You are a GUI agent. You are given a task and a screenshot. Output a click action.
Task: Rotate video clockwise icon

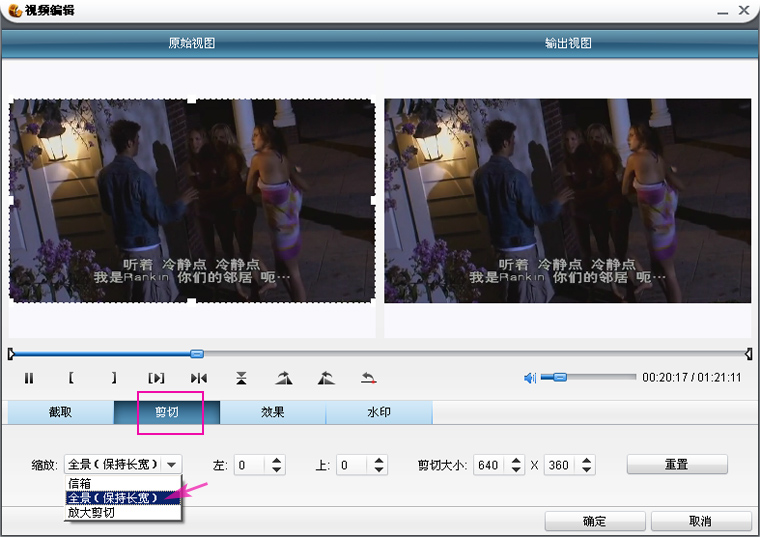pos(284,378)
